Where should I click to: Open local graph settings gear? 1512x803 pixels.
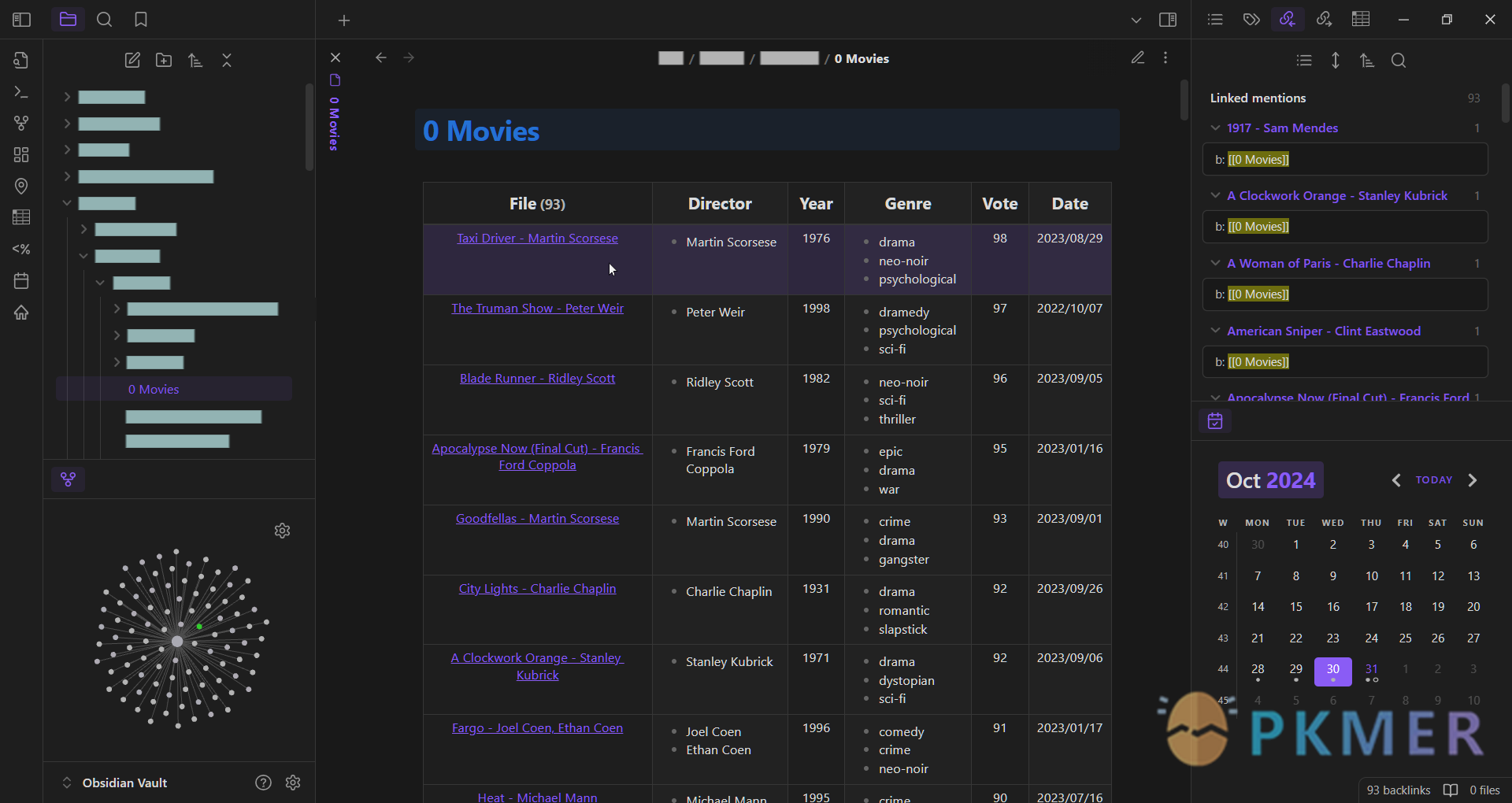(283, 531)
